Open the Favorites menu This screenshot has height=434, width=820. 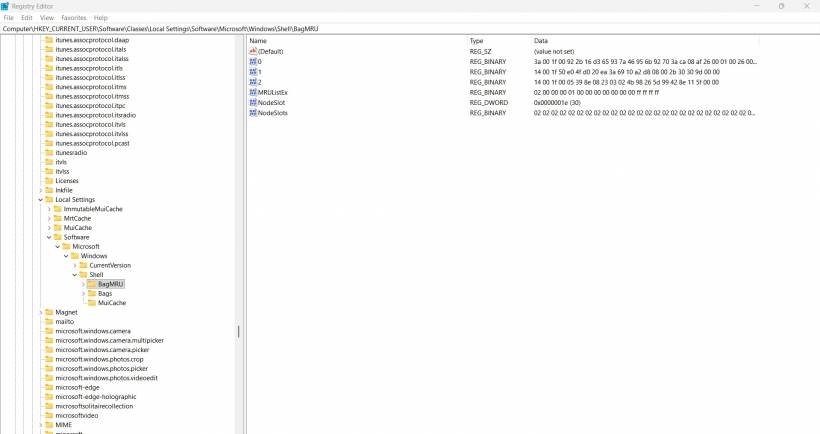(73, 18)
